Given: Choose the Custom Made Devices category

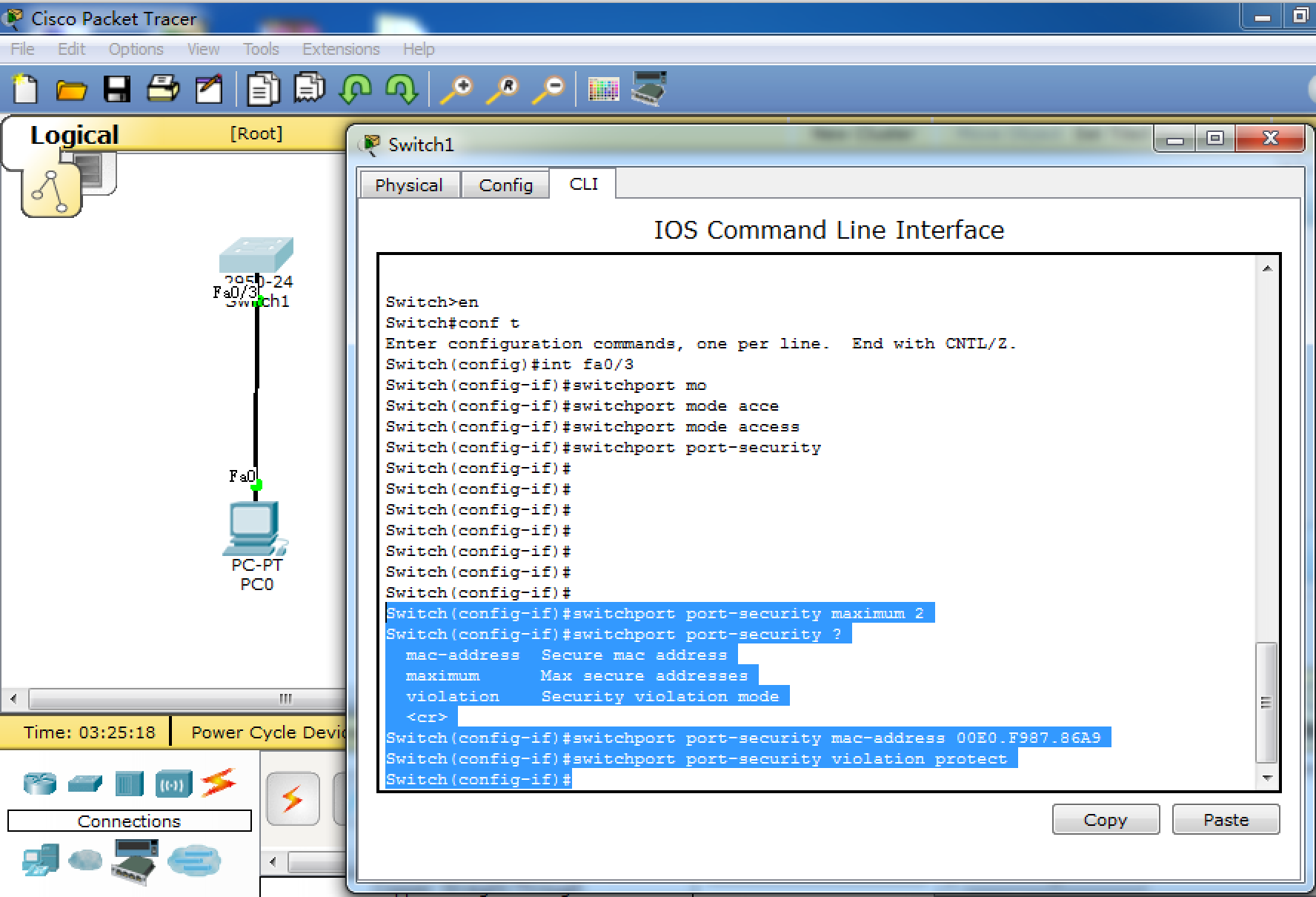Looking at the screenshot, I should point(135,861).
